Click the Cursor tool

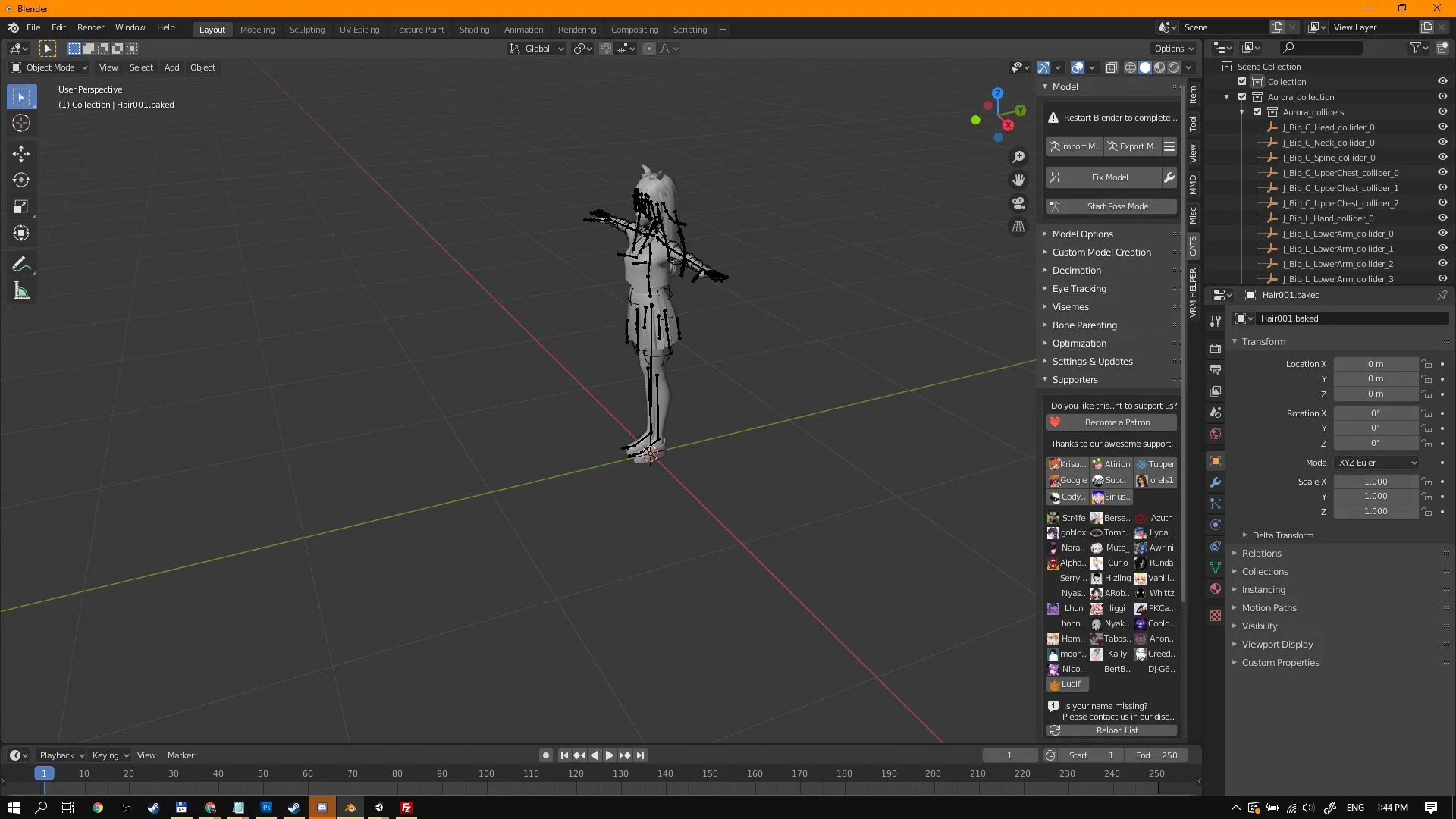pos(20,124)
